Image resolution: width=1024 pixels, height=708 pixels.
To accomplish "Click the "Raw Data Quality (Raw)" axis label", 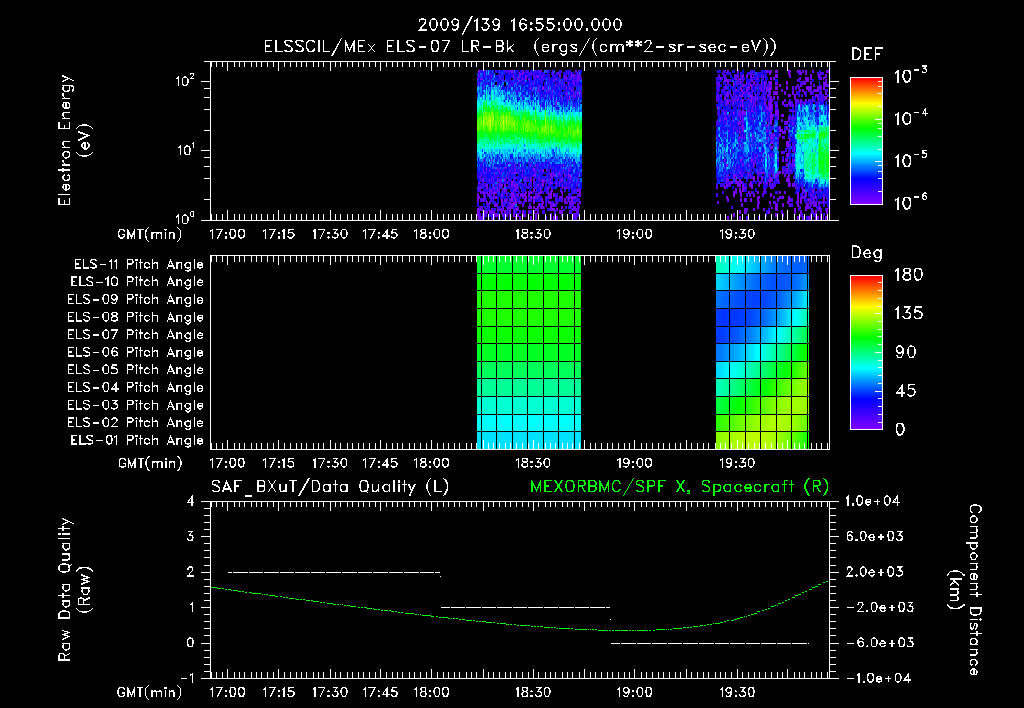I will coord(74,590).
